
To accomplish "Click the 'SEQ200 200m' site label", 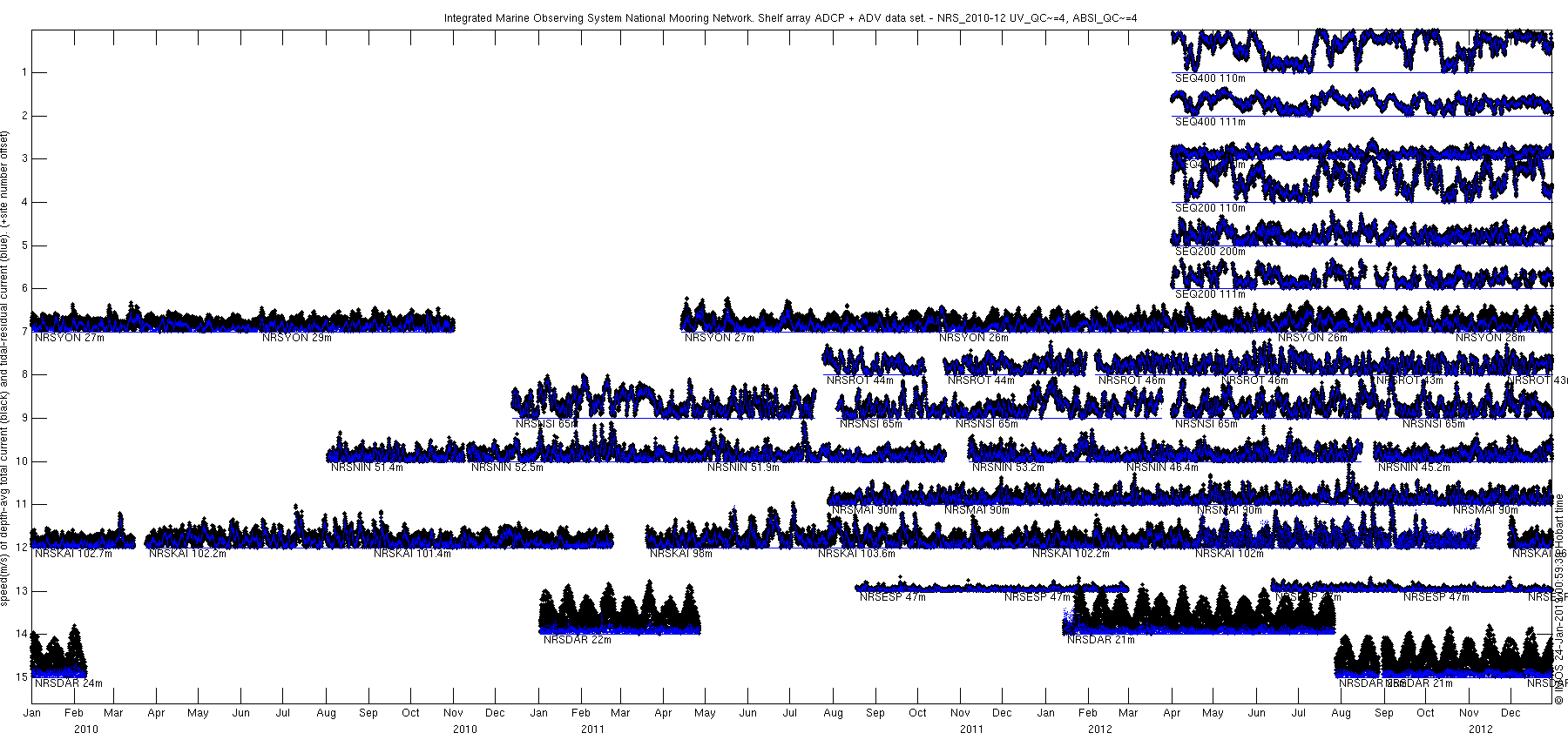I will pos(1210,252).
